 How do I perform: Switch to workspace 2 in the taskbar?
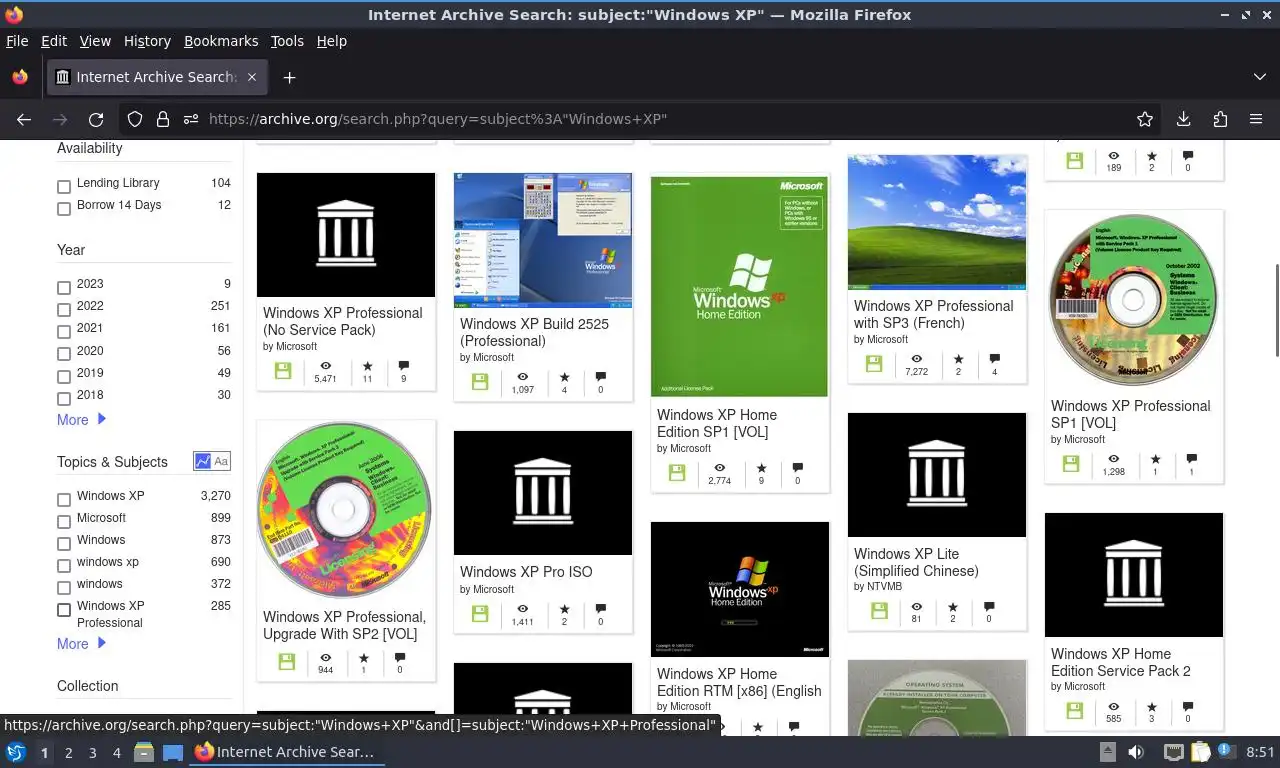tap(68, 752)
